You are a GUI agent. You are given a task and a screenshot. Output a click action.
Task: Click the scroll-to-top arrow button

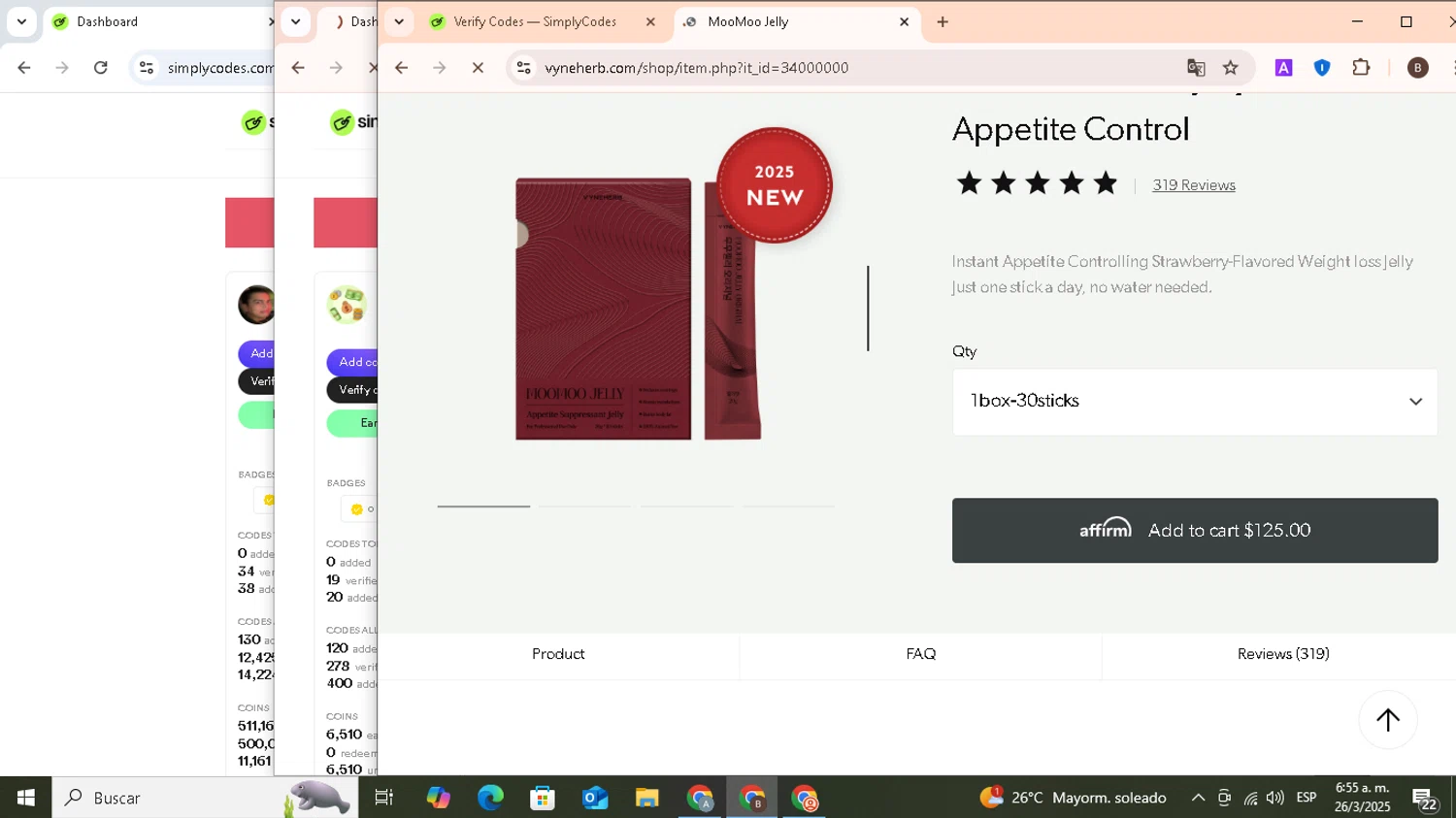point(1387,720)
